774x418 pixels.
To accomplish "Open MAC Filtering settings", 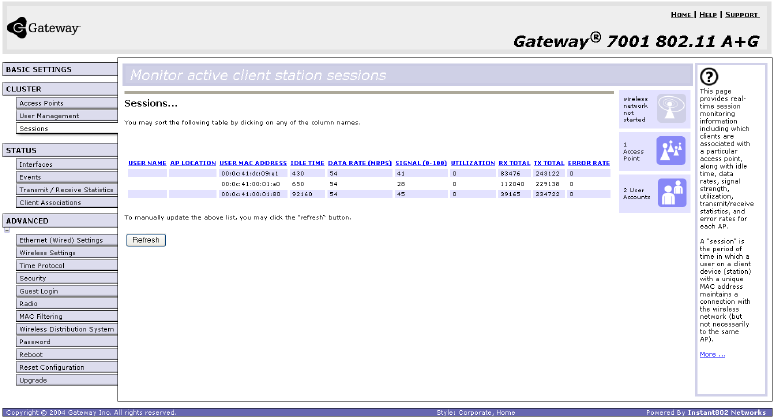I will pos(67,316).
